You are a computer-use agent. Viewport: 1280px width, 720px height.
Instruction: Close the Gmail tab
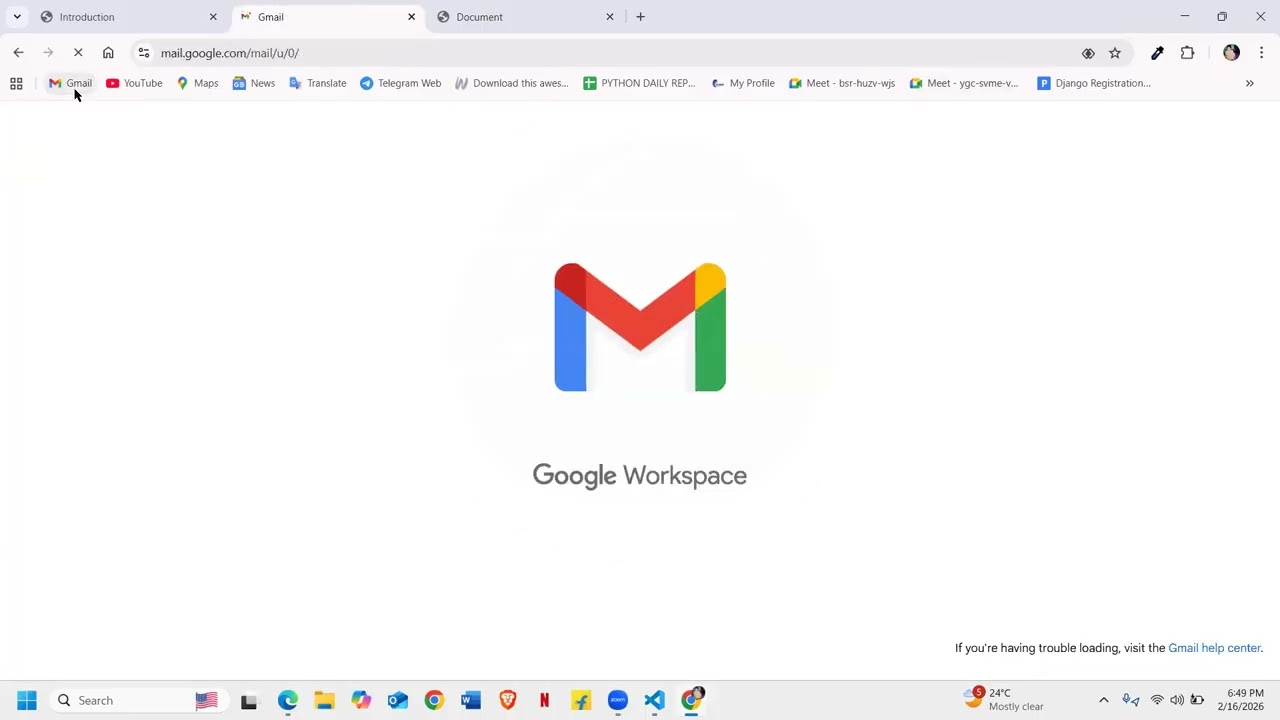point(411,17)
